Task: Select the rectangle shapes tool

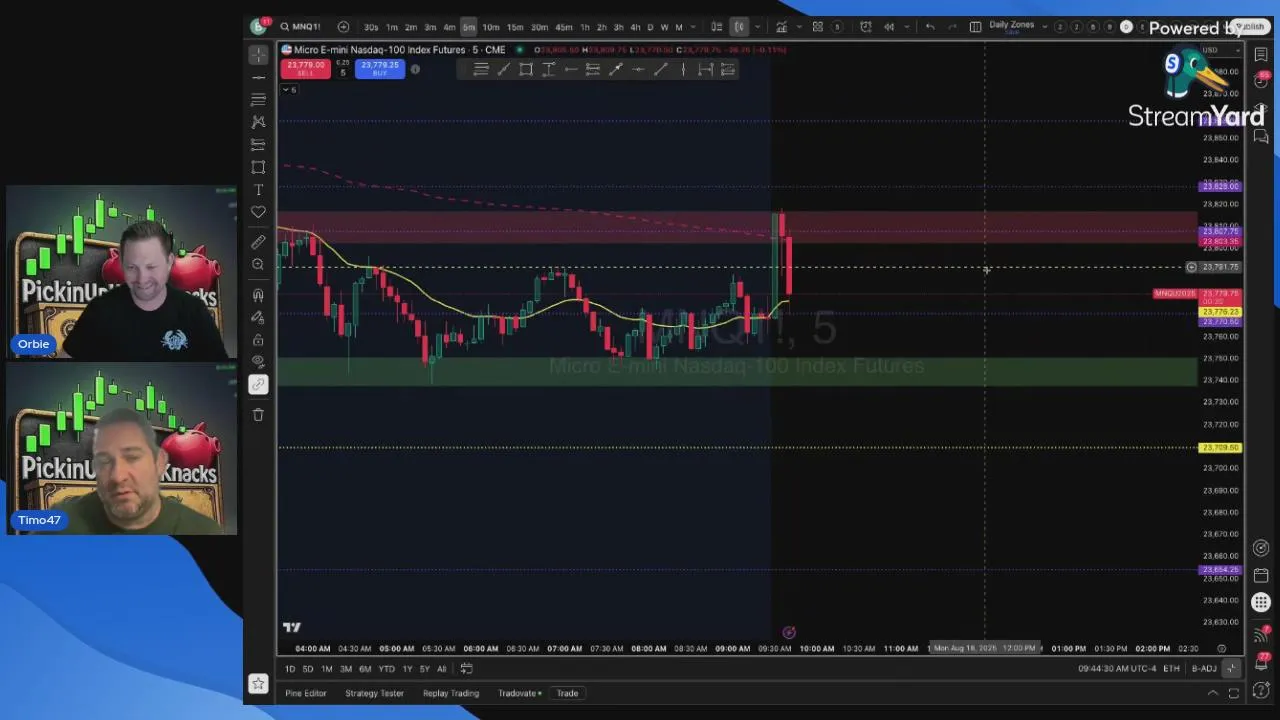Action: click(x=258, y=167)
